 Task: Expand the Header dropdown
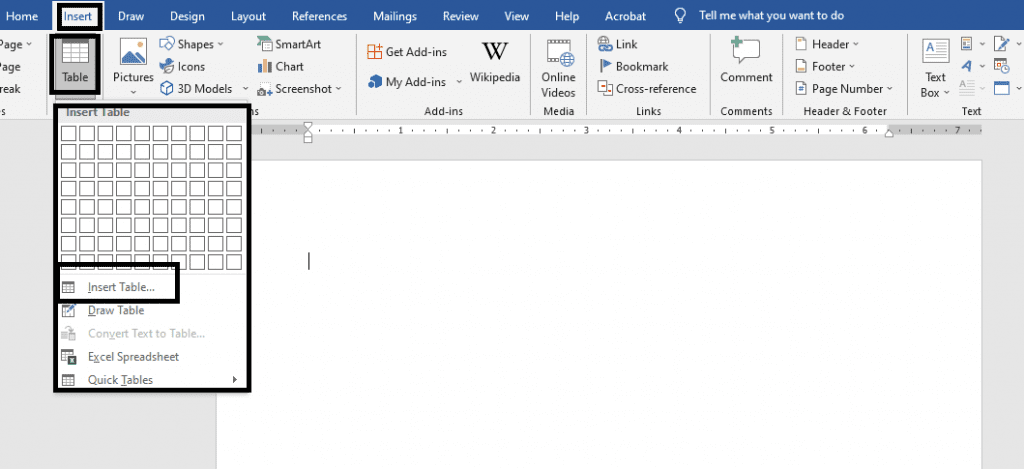click(x=828, y=44)
